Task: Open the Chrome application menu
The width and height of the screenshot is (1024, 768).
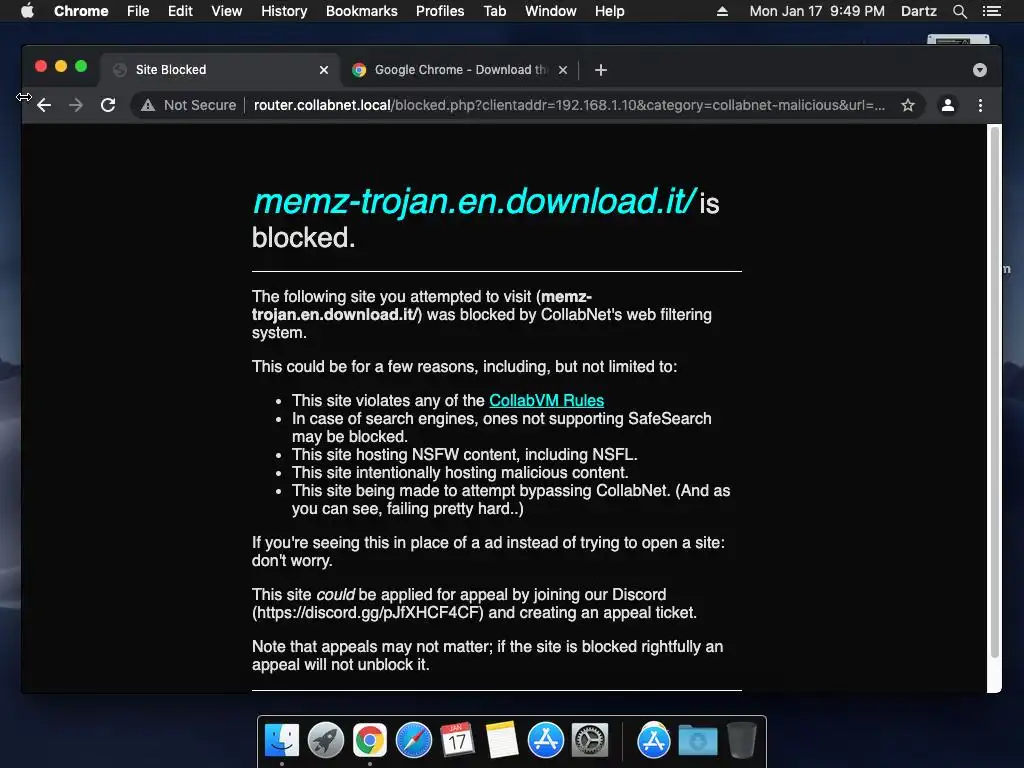Action: (x=81, y=11)
